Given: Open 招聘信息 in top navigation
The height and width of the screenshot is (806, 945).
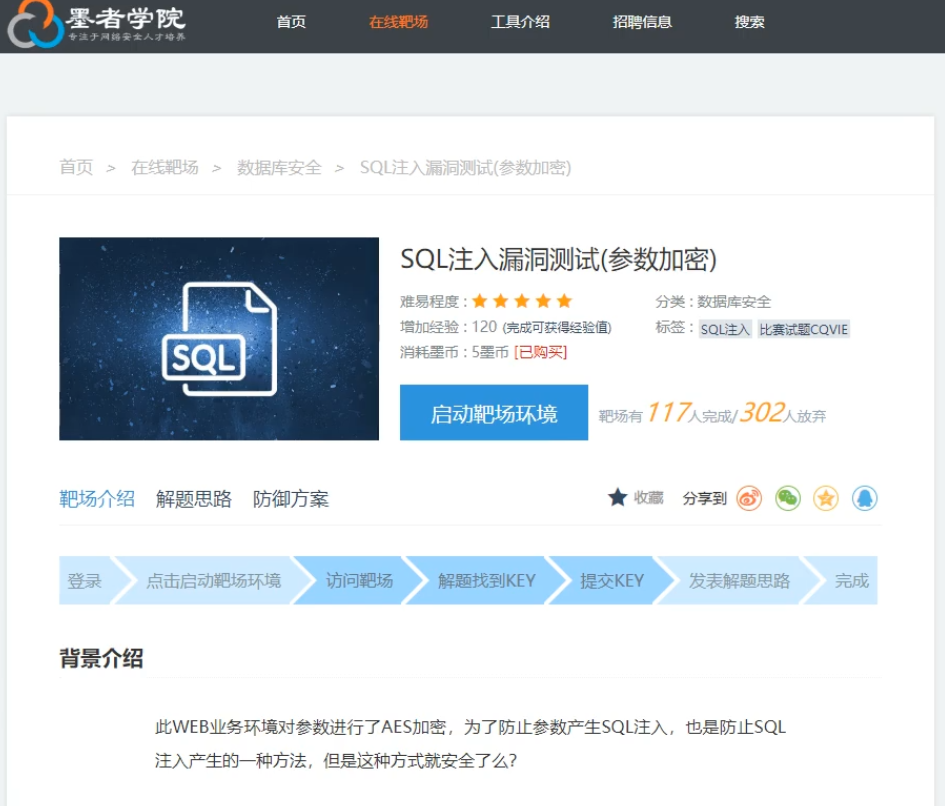Looking at the screenshot, I should pyautogui.click(x=642, y=22).
